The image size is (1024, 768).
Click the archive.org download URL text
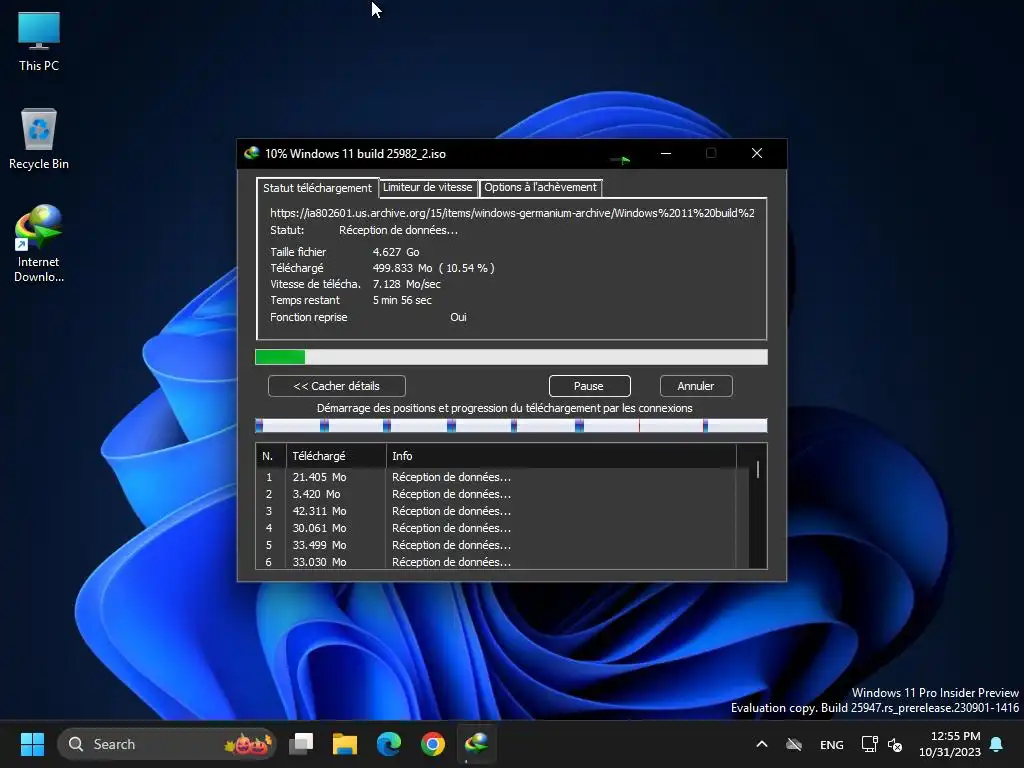pyautogui.click(x=512, y=213)
